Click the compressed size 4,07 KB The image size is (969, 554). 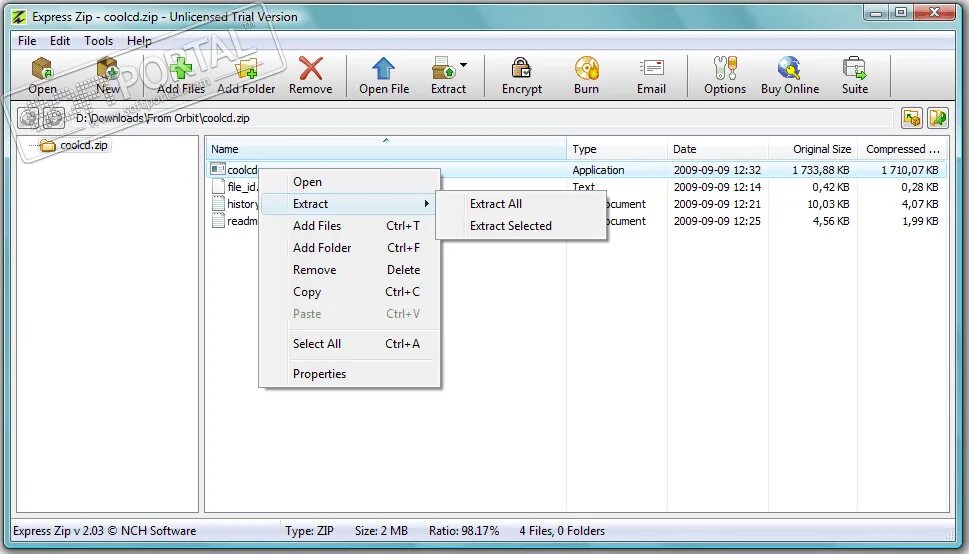(x=920, y=203)
